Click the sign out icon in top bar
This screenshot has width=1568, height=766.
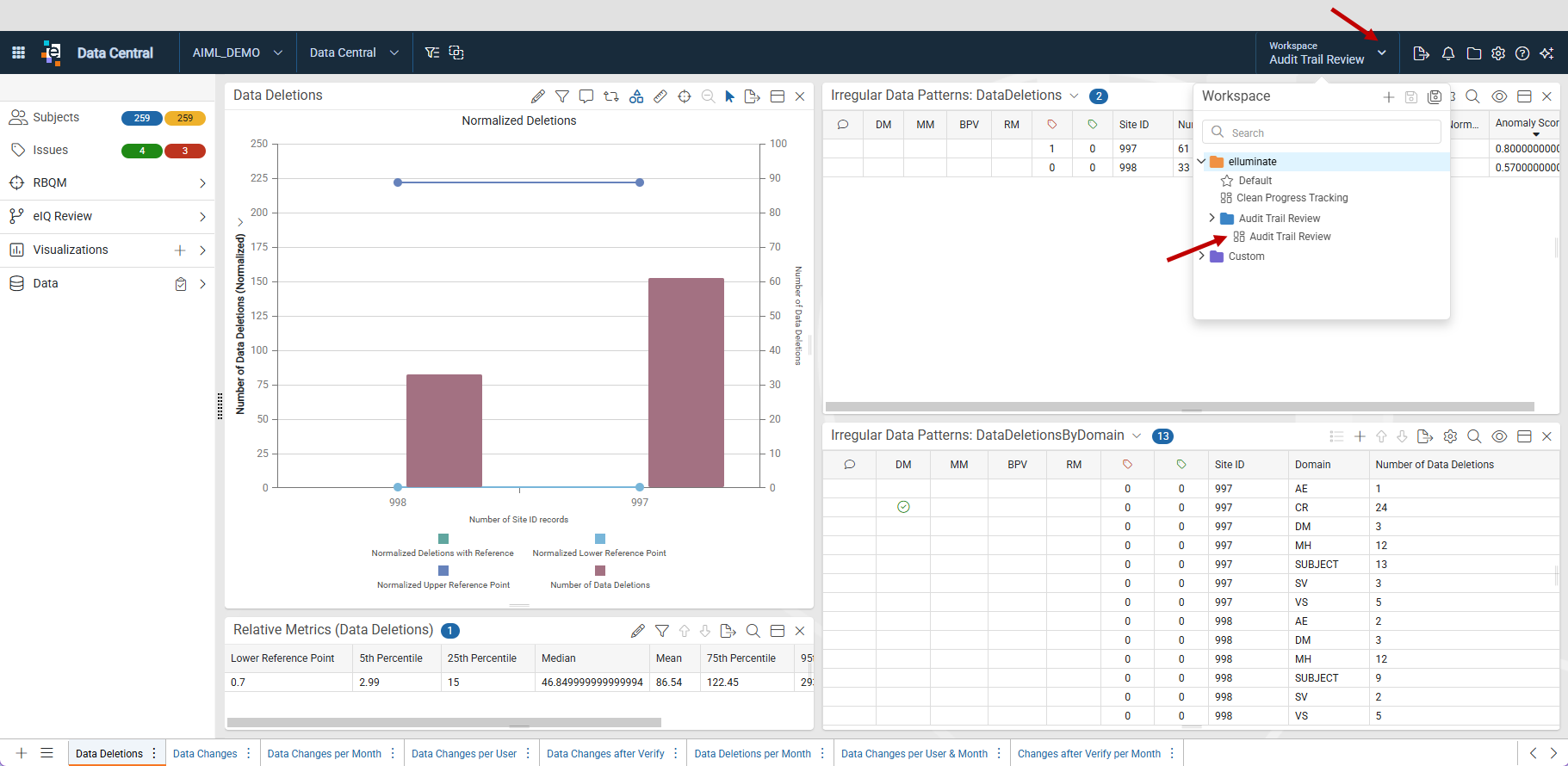(x=1422, y=53)
